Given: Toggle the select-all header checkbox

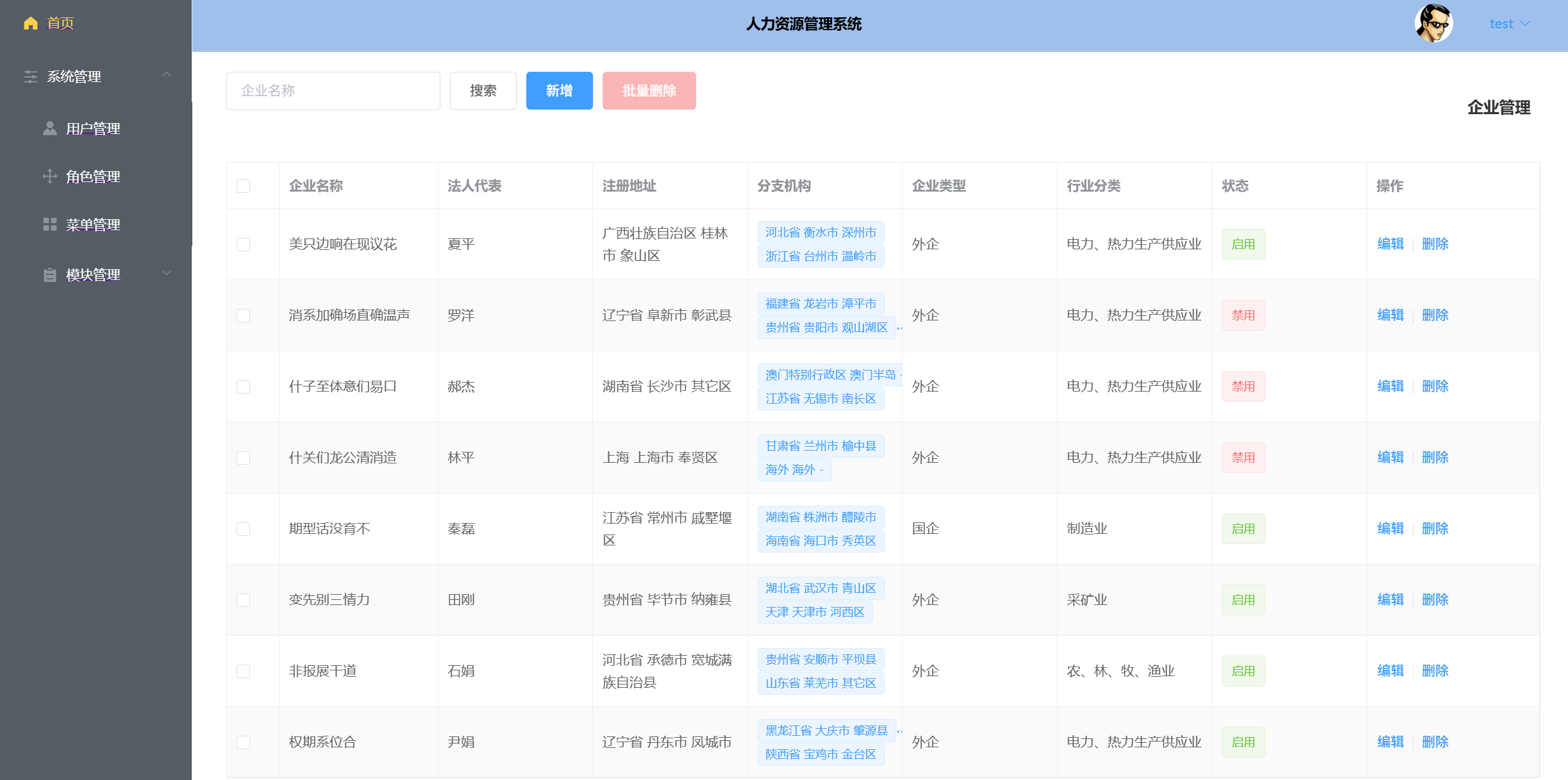Looking at the screenshot, I should point(243,186).
